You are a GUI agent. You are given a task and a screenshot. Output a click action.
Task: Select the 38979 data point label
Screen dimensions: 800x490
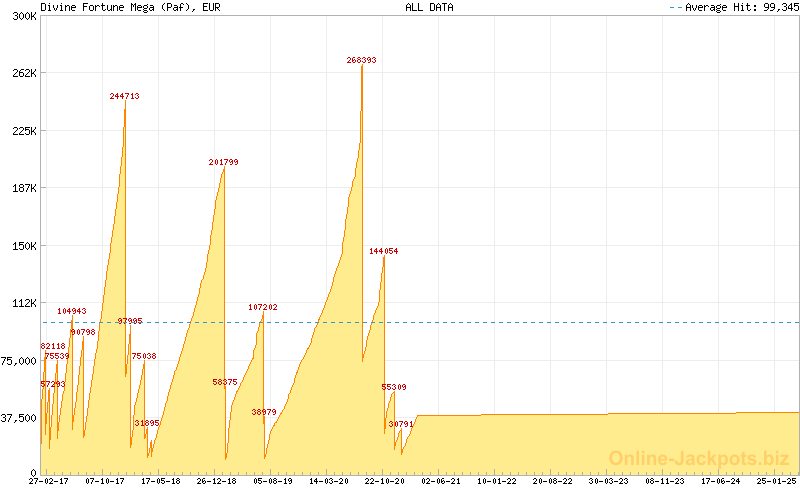click(x=264, y=412)
